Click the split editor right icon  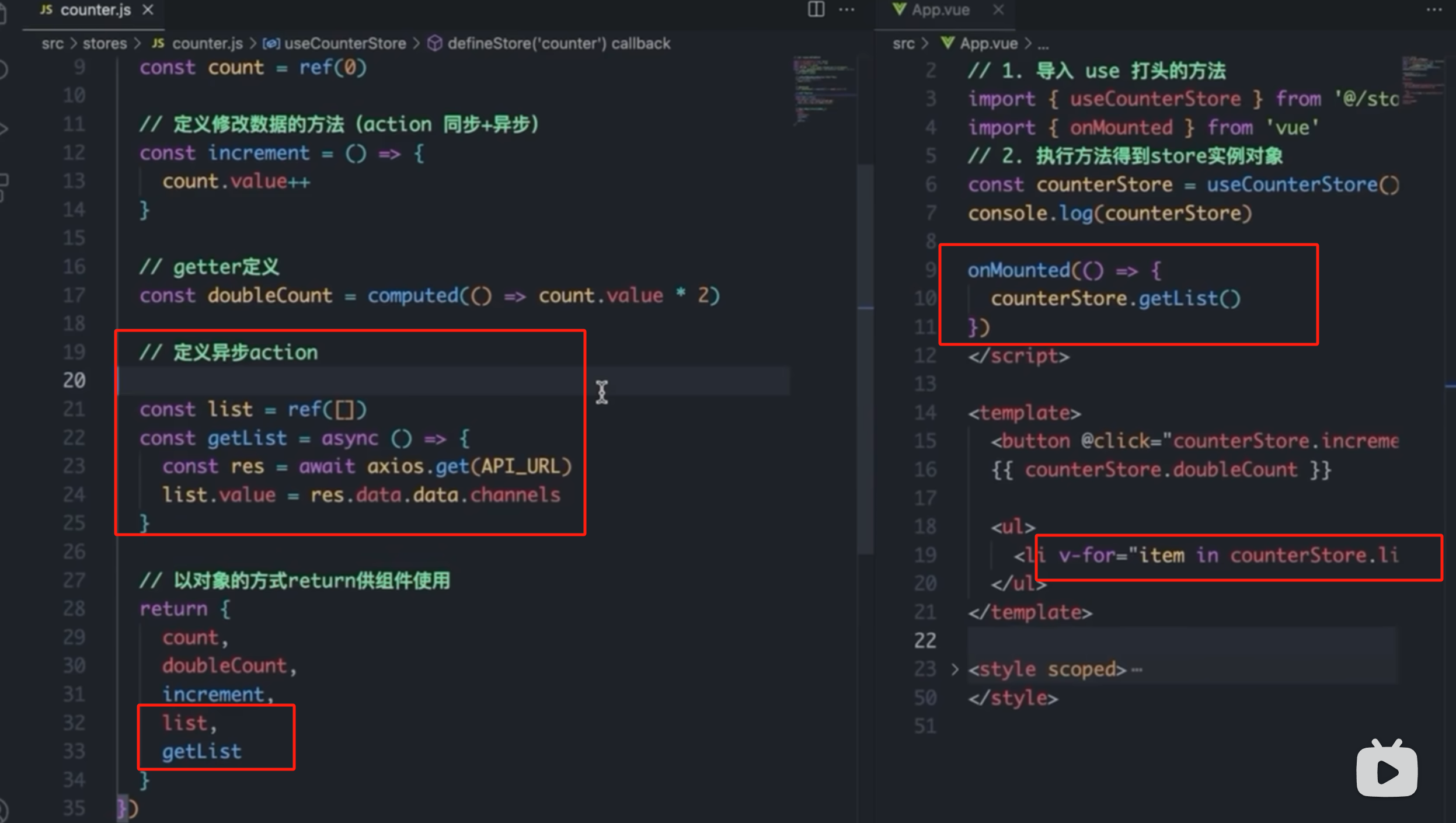(x=816, y=9)
